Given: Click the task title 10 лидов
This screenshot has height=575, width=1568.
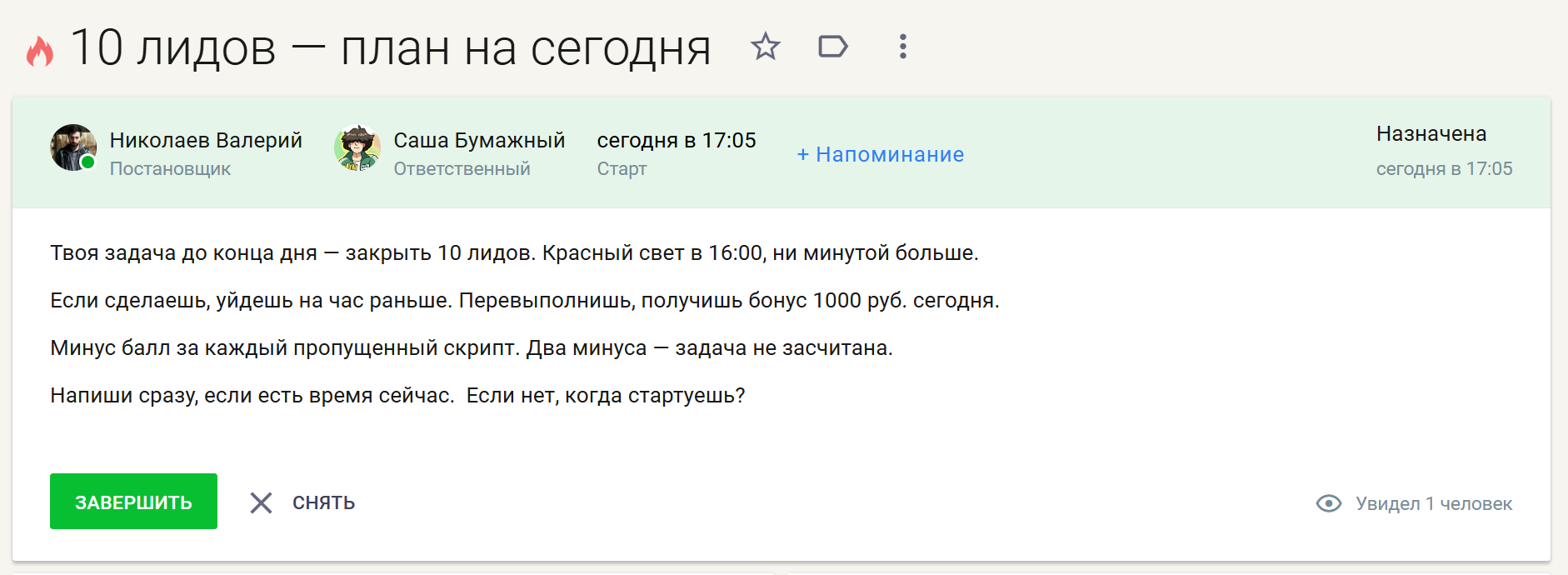Looking at the screenshot, I should pyautogui.click(x=173, y=47).
